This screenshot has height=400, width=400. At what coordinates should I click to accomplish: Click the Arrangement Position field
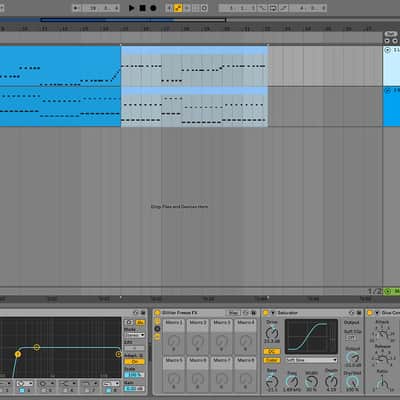[101, 8]
